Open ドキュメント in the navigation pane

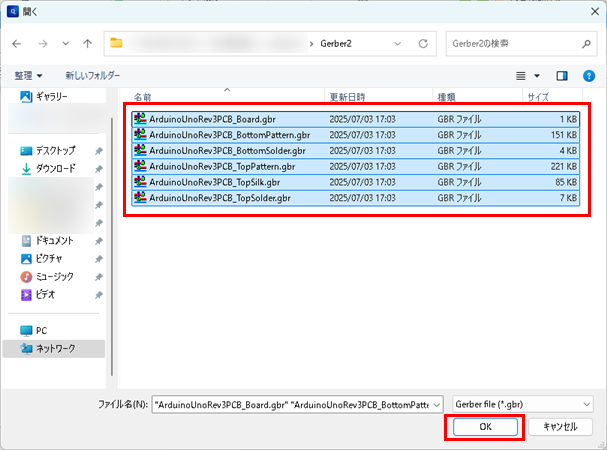[46, 241]
